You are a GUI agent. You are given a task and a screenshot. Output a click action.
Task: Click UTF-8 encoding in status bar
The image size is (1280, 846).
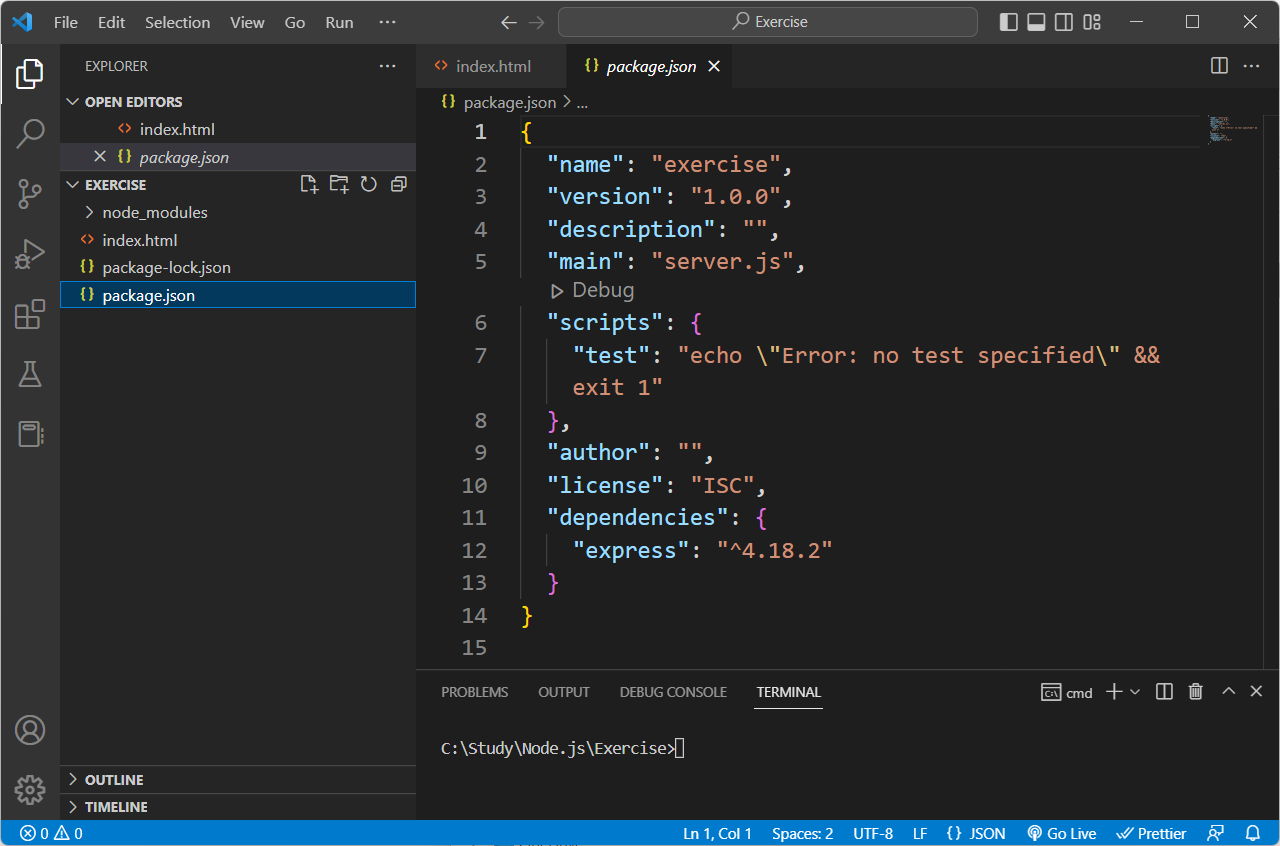point(873,833)
